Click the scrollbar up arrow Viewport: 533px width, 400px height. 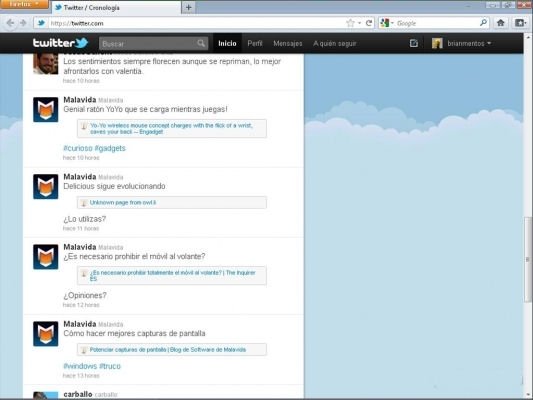point(528,36)
